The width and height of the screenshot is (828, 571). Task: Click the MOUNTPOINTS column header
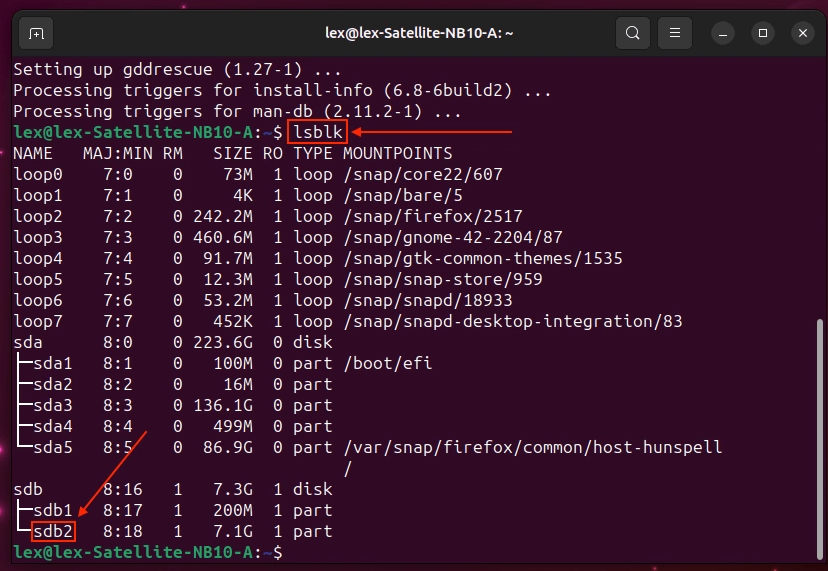click(397, 154)
